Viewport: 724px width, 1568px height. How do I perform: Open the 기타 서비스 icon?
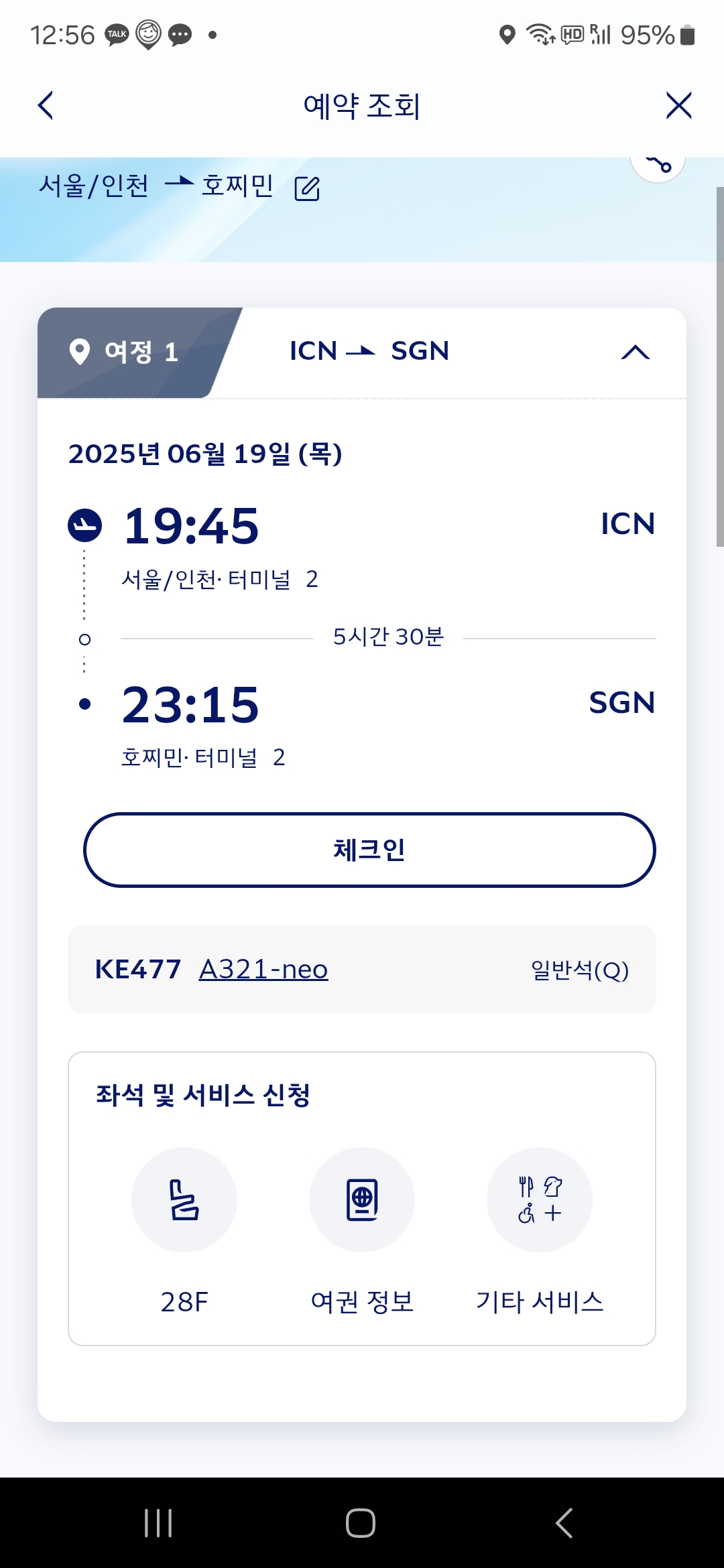point(540,1199)
